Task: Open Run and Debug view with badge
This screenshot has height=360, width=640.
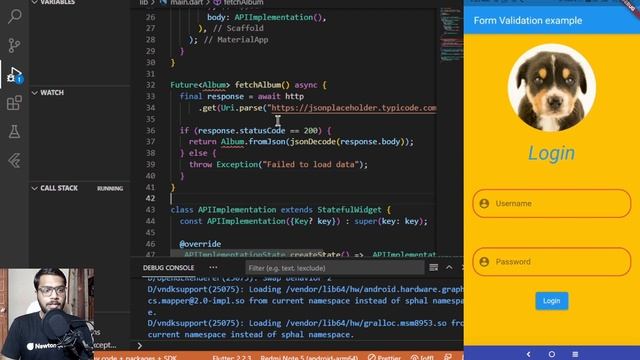Action: pos(15,75)
